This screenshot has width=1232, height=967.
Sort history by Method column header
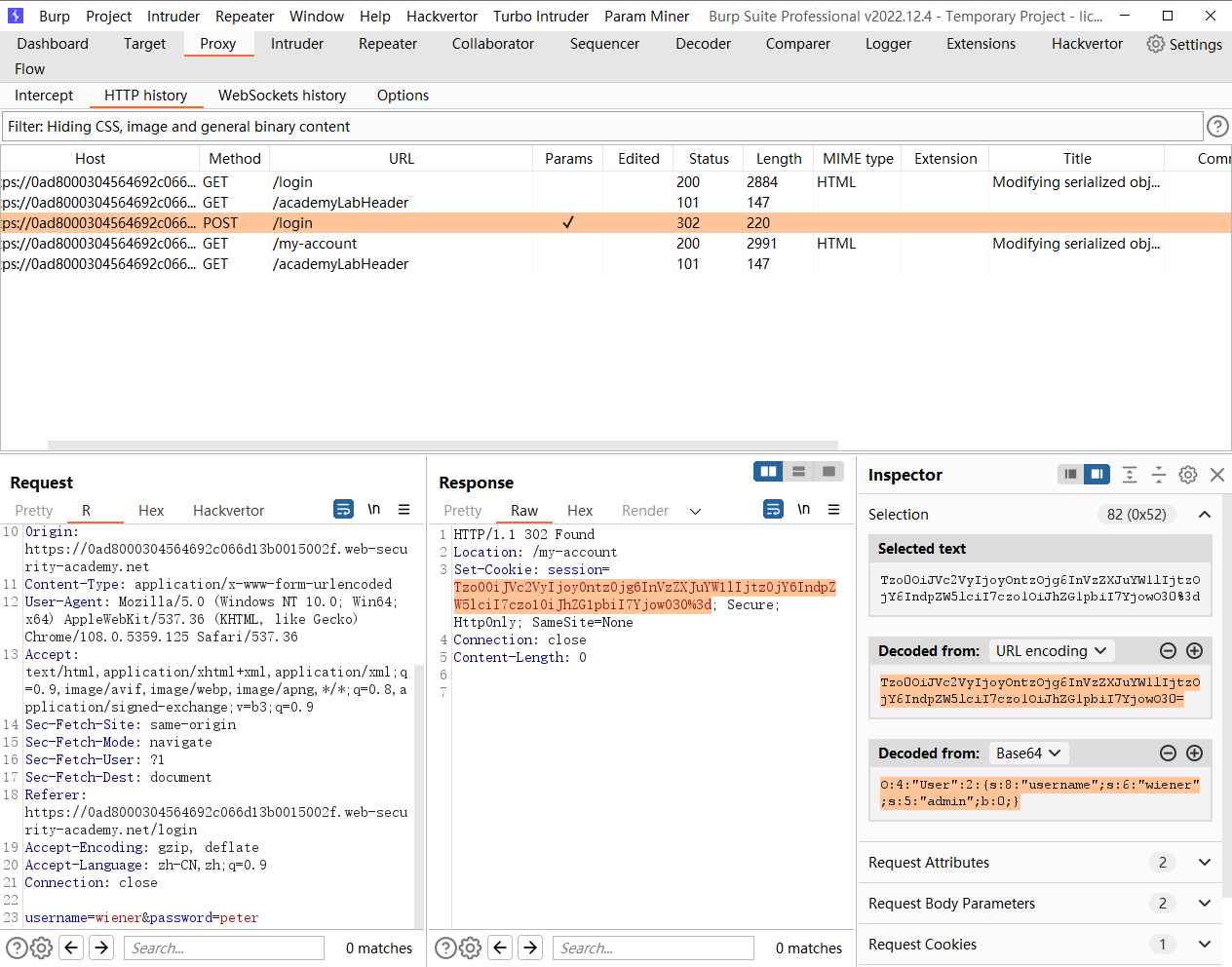(235, 159)
